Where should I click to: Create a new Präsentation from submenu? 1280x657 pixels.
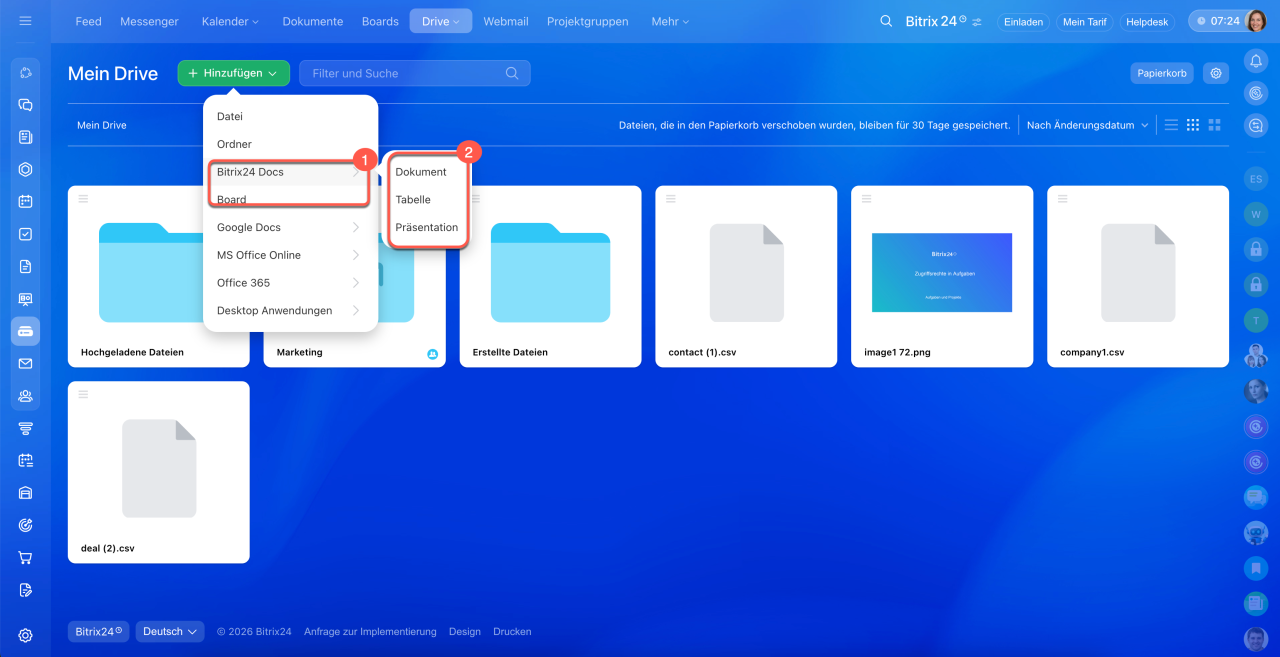pos(427,228)
